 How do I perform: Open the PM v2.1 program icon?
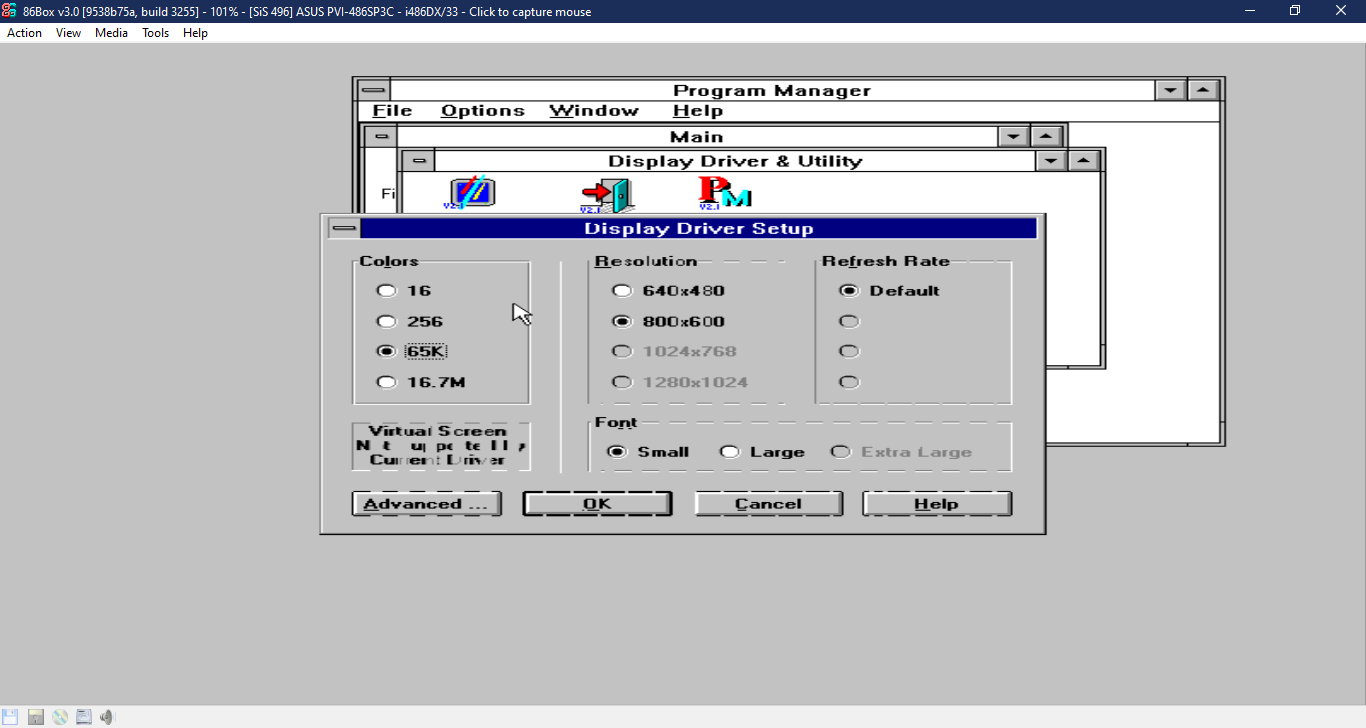click(x=722, y=192)
